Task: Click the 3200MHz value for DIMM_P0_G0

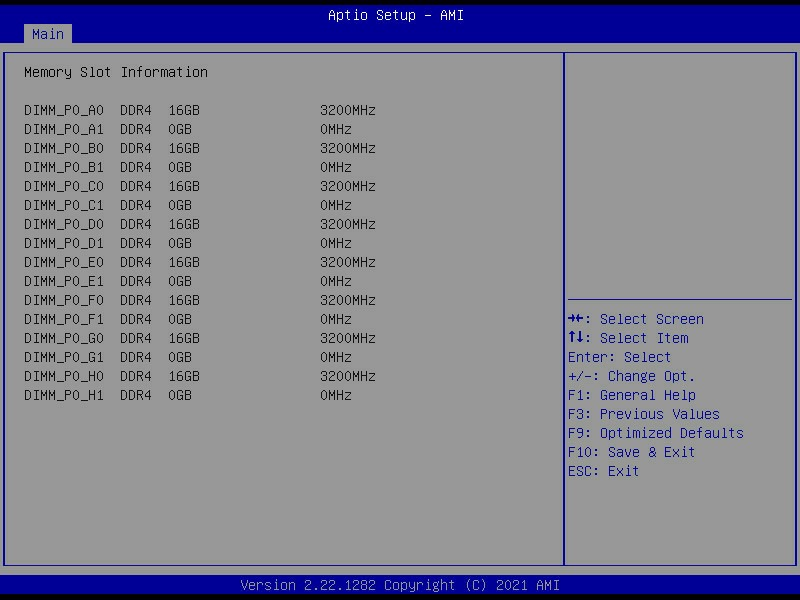Action: pos(348,338)
